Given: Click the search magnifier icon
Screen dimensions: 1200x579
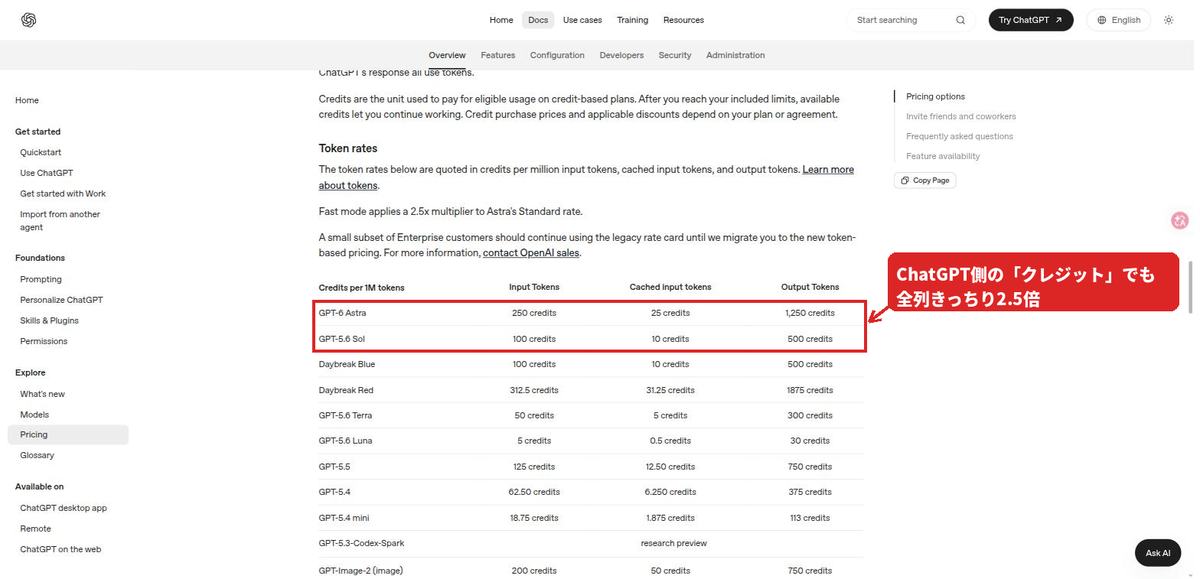Looking at the screenshot, I should 960,20.
